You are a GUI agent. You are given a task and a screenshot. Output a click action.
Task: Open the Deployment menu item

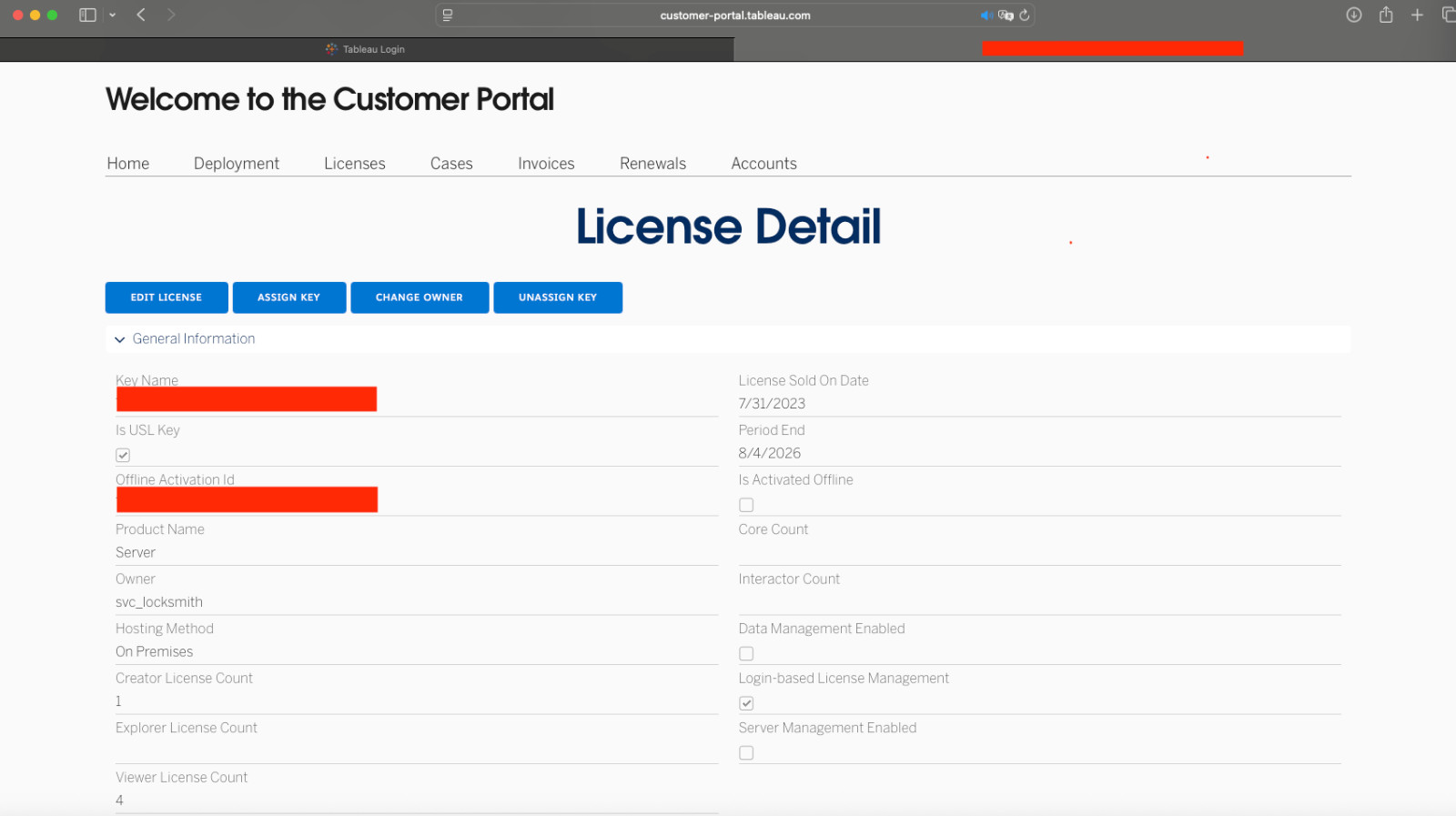tap(237, 164)
